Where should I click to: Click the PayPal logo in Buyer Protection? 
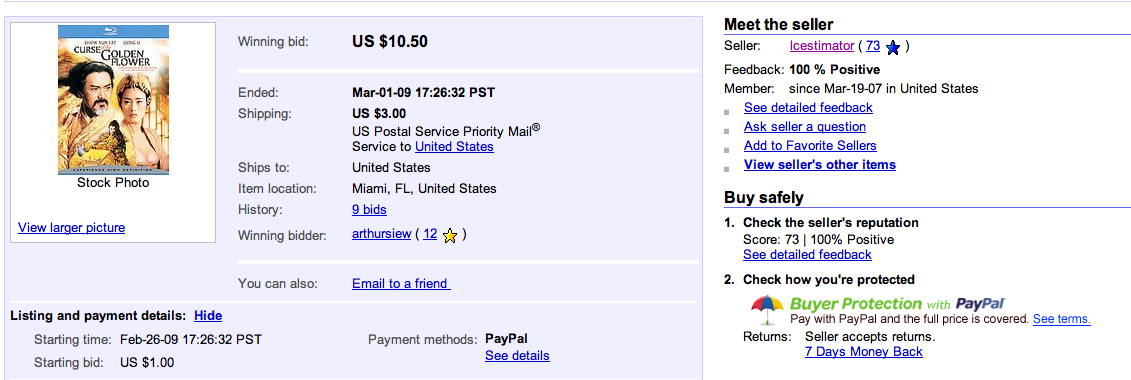pyautogui.click(x=980, y=304)
